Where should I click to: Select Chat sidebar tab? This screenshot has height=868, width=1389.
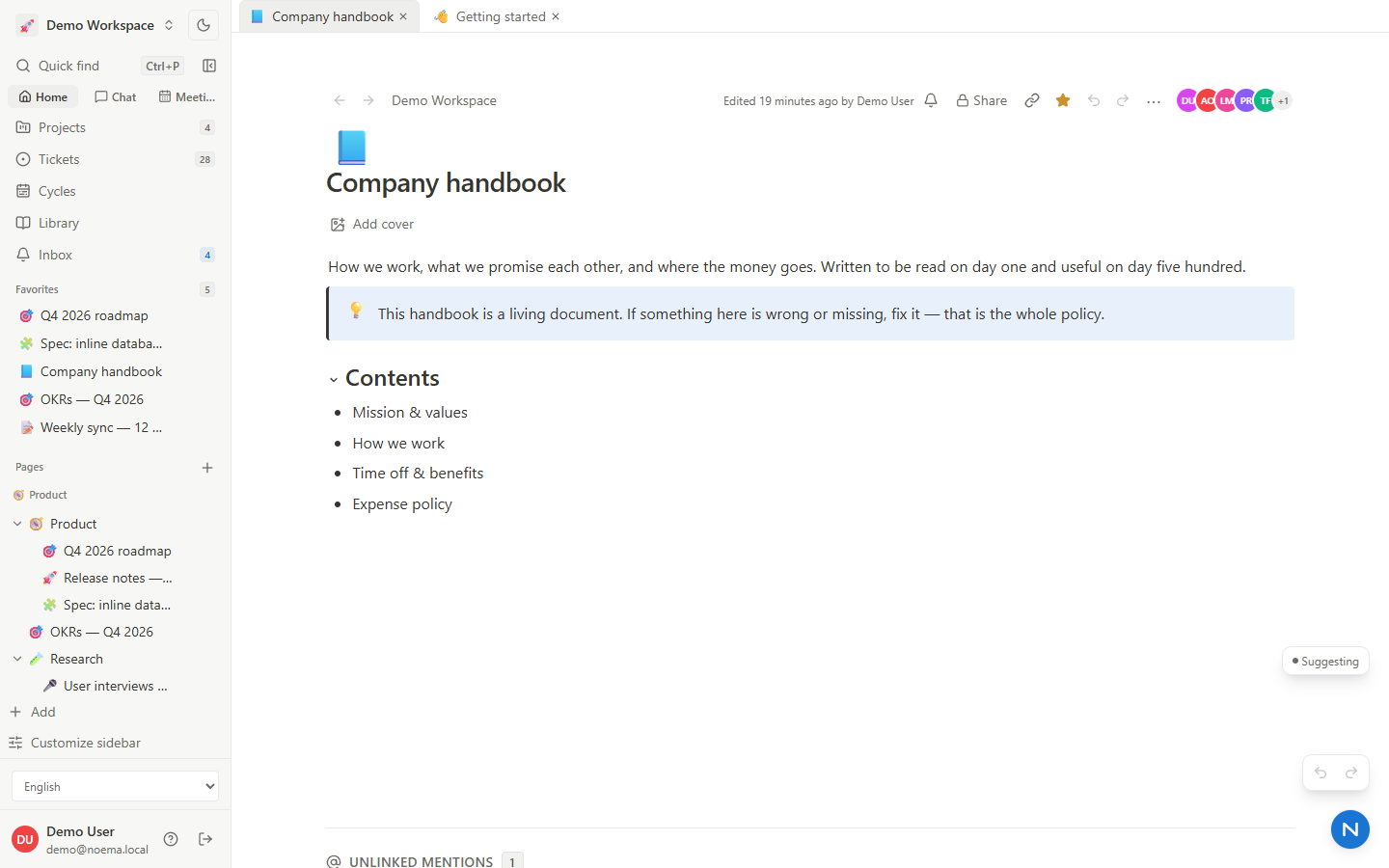[115, 96]
